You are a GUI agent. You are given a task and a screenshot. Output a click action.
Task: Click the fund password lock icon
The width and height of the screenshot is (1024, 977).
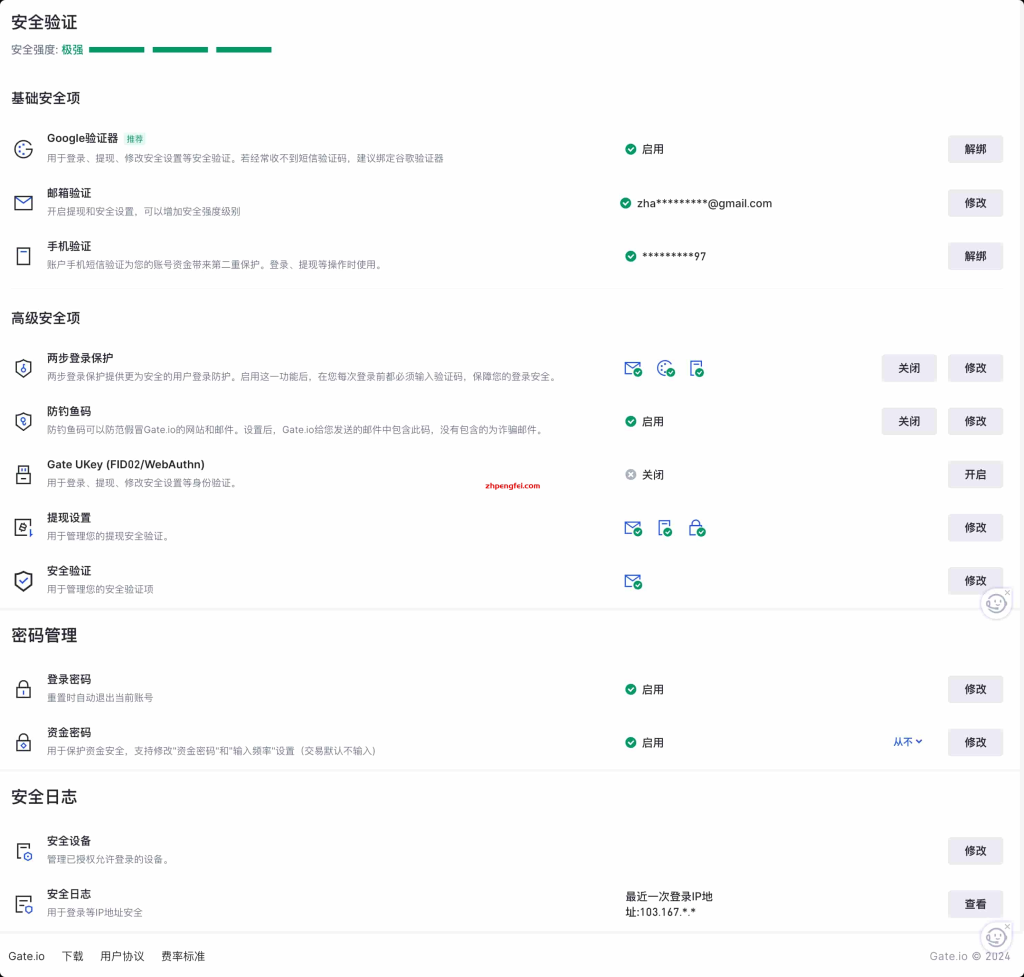point(24,743)
